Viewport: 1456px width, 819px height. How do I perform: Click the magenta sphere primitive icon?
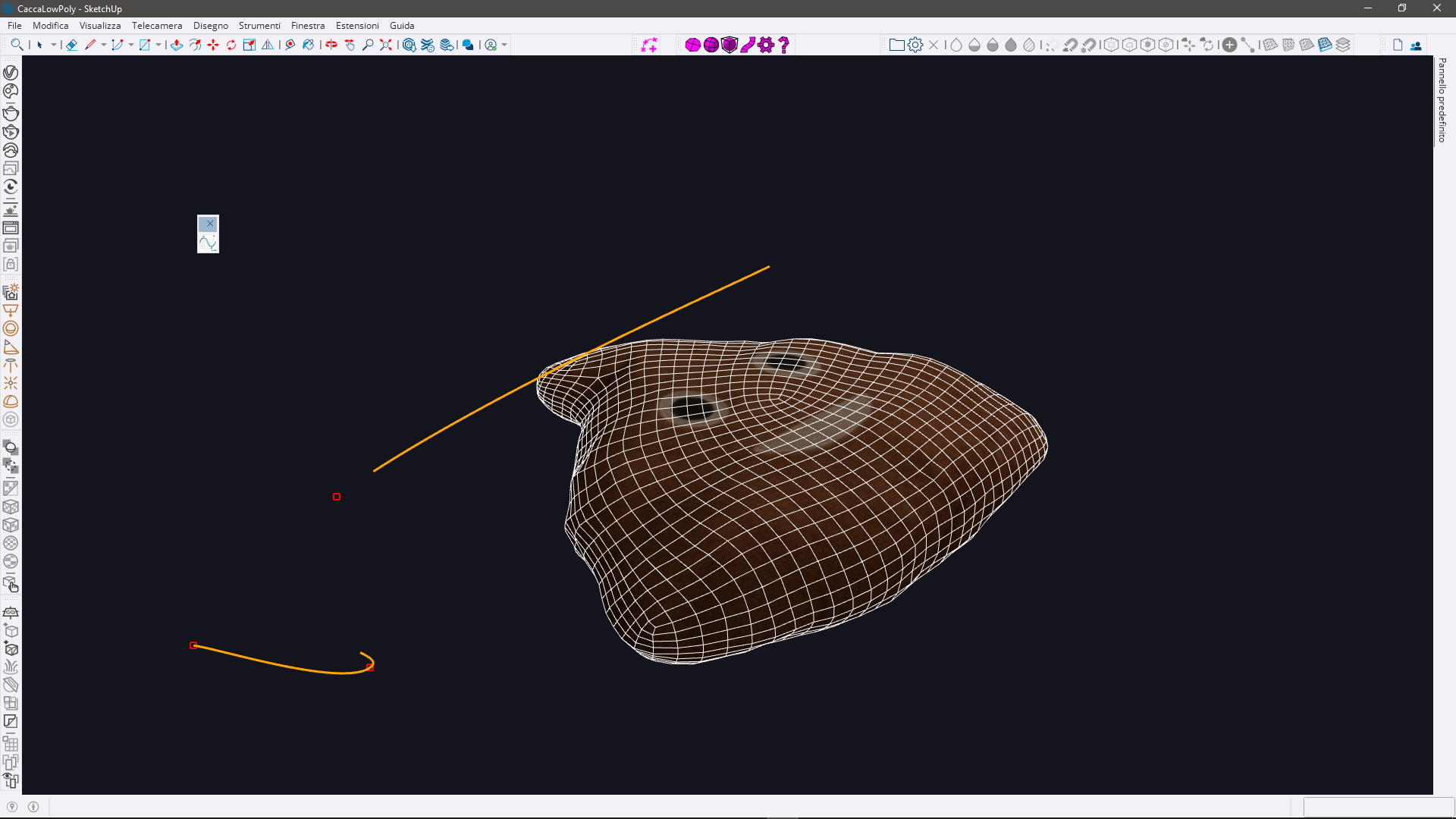pyautogui.click(x=711, y=45)
